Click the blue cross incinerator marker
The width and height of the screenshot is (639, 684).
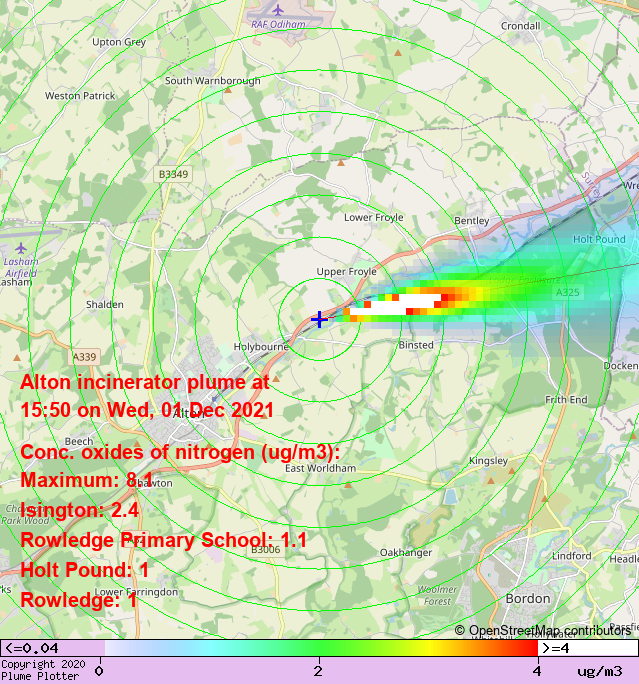point(319,319)
